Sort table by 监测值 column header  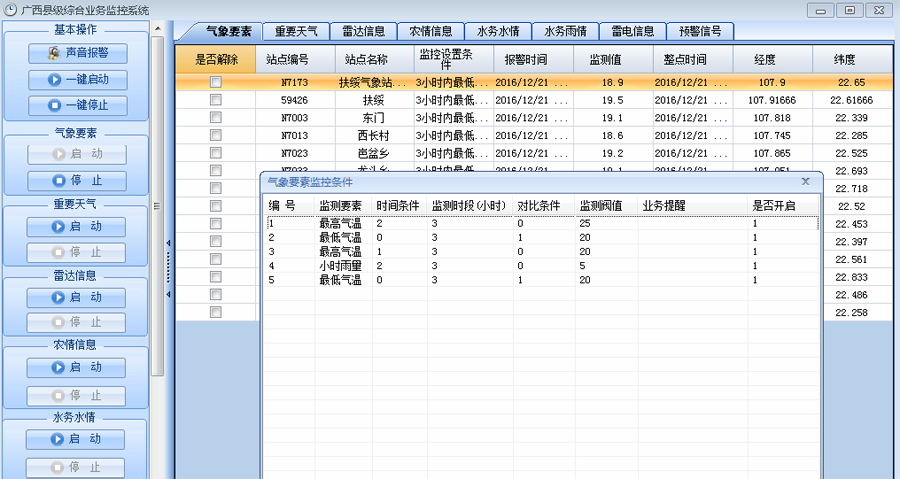click(x=612, y=59)
